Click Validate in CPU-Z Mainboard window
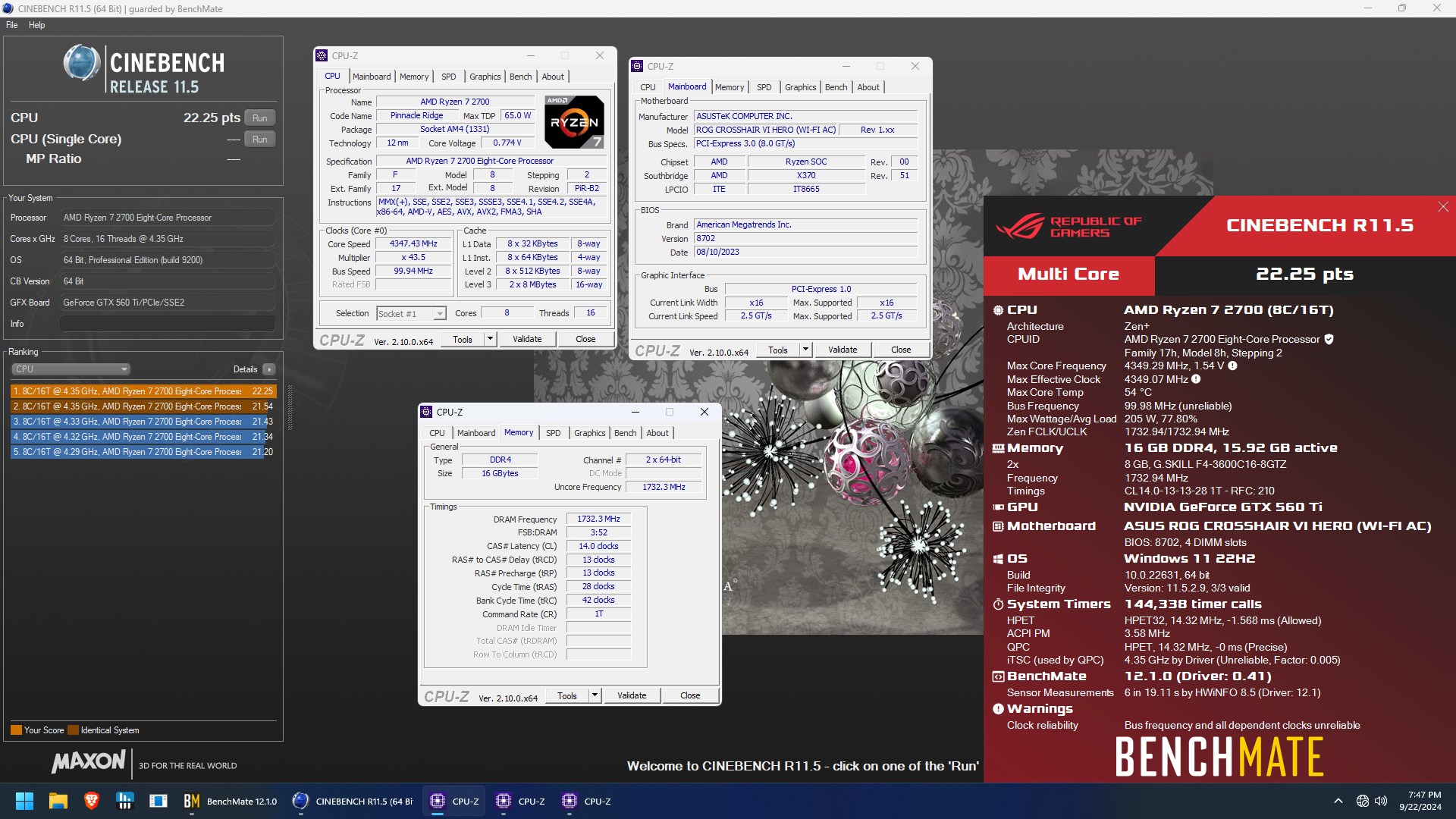Image resolution: width=1456 pixels, height=819 pixels. pyautogui.click(x=843, y=350)
